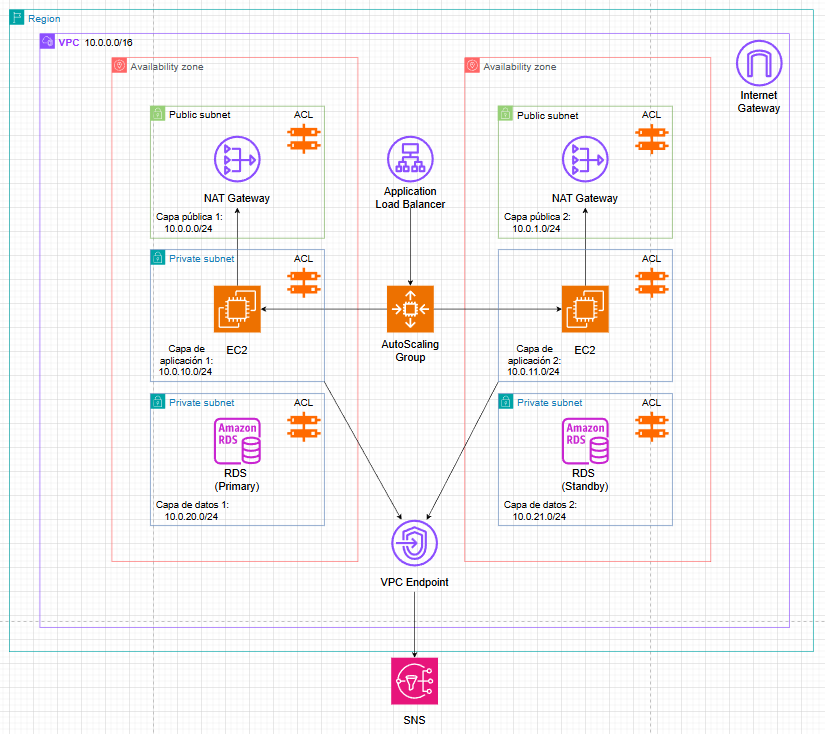Click the Application Load Balancer icon

(x=410, y=159)
